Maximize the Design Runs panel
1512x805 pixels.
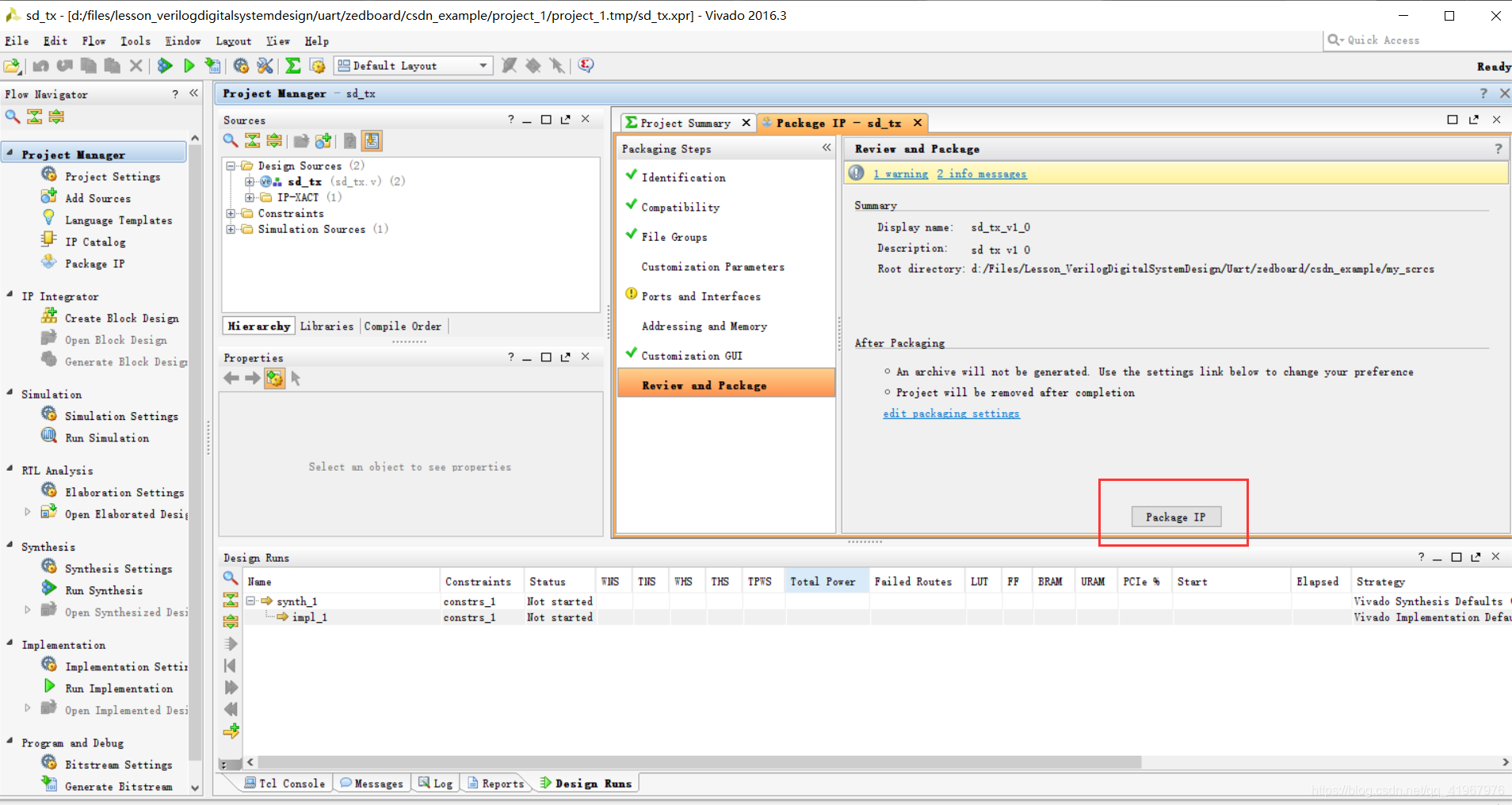pyautogui.click(x=1456, y=557)
